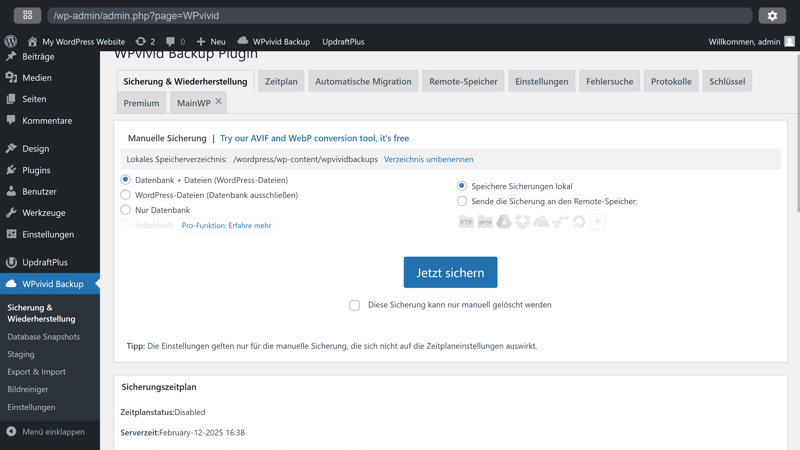The image size is (800, 450).
Task: Open browser settings gear icon
Action: [772, 16]
